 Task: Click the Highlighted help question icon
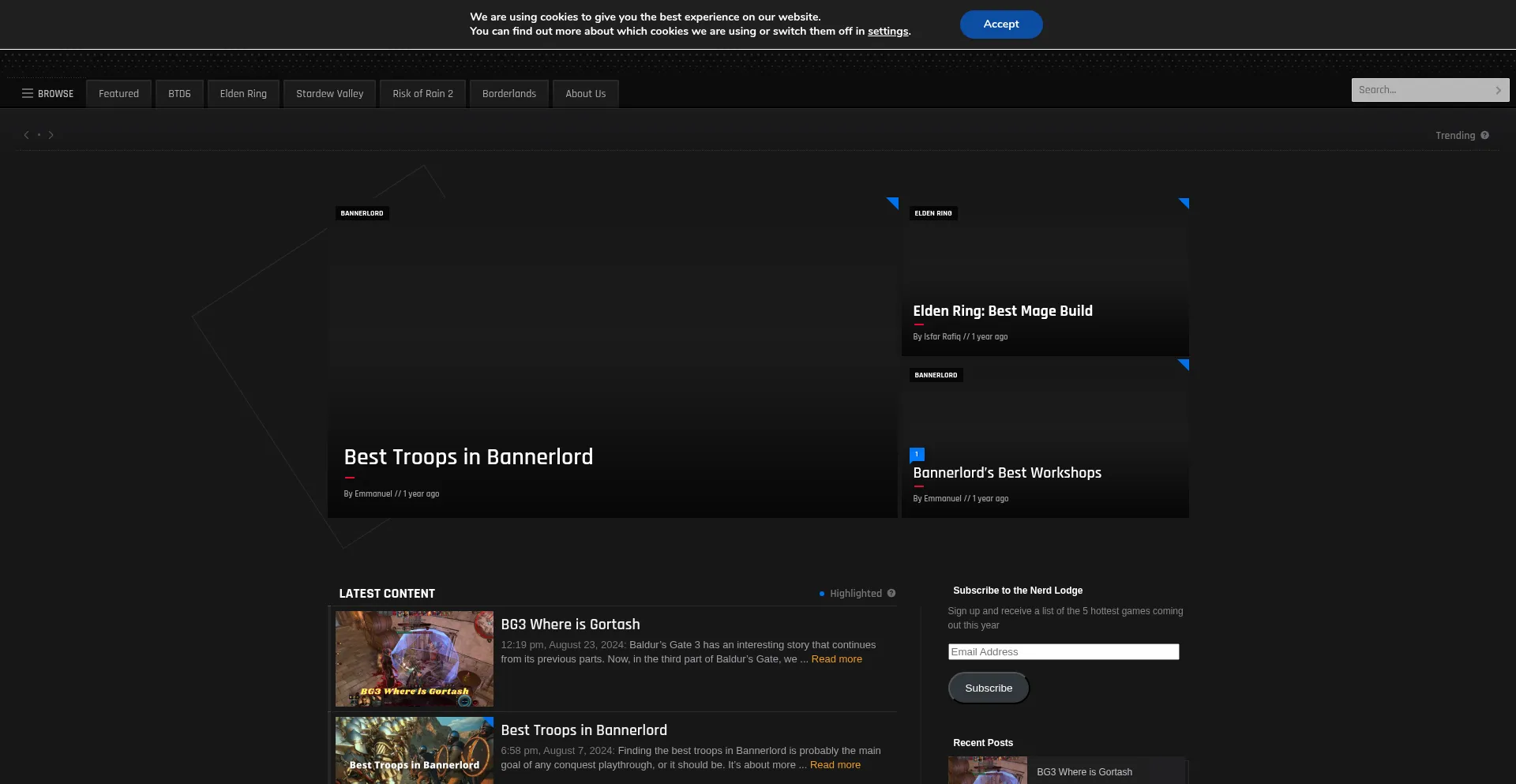(x=891, y=593)
